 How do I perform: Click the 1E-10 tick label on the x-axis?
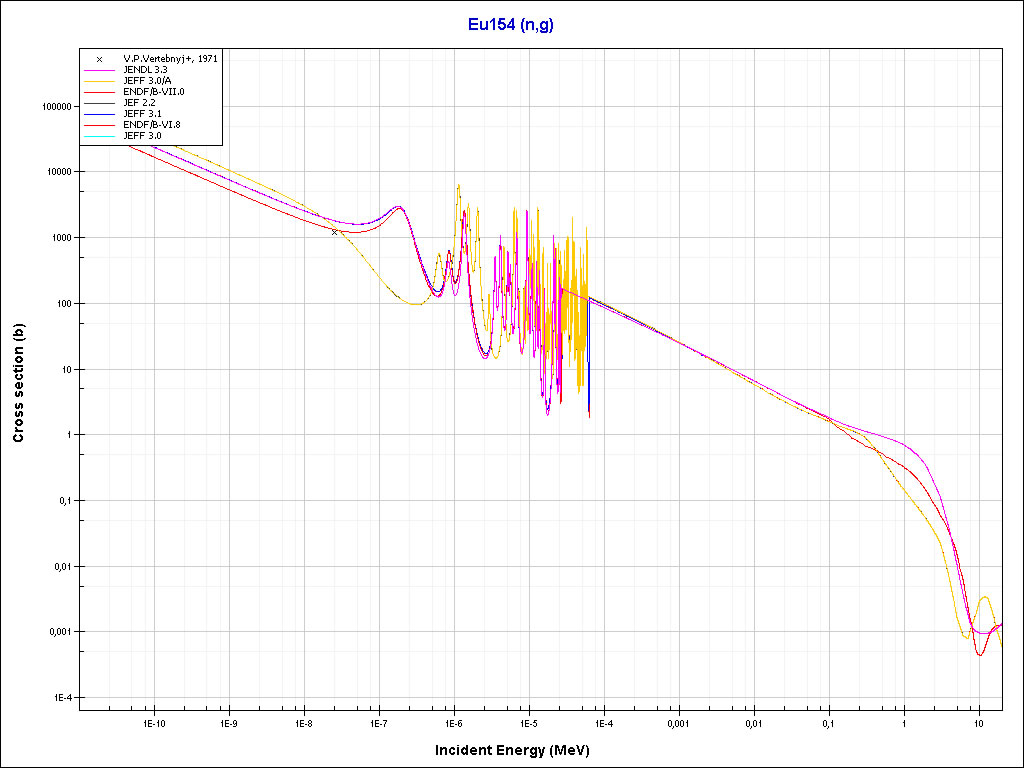153,723
